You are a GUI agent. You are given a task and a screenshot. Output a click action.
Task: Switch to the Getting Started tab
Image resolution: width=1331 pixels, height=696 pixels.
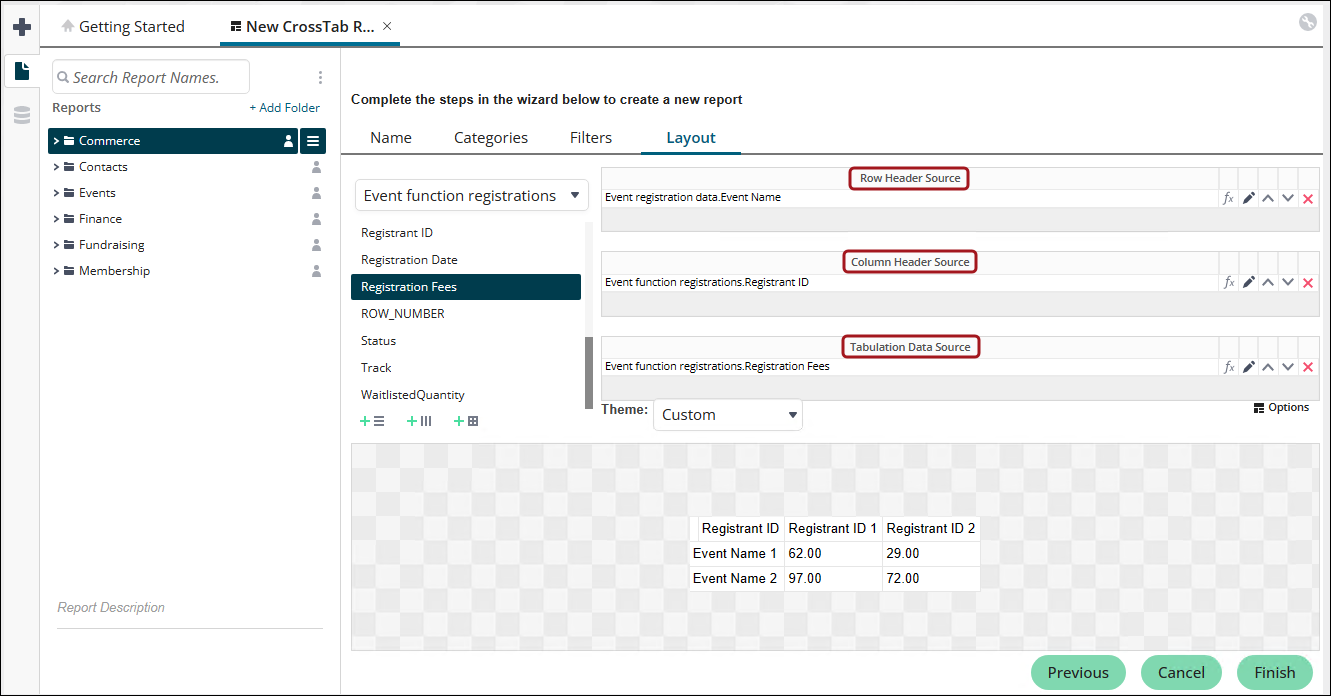pyautogui.click(x=123, y=27)
